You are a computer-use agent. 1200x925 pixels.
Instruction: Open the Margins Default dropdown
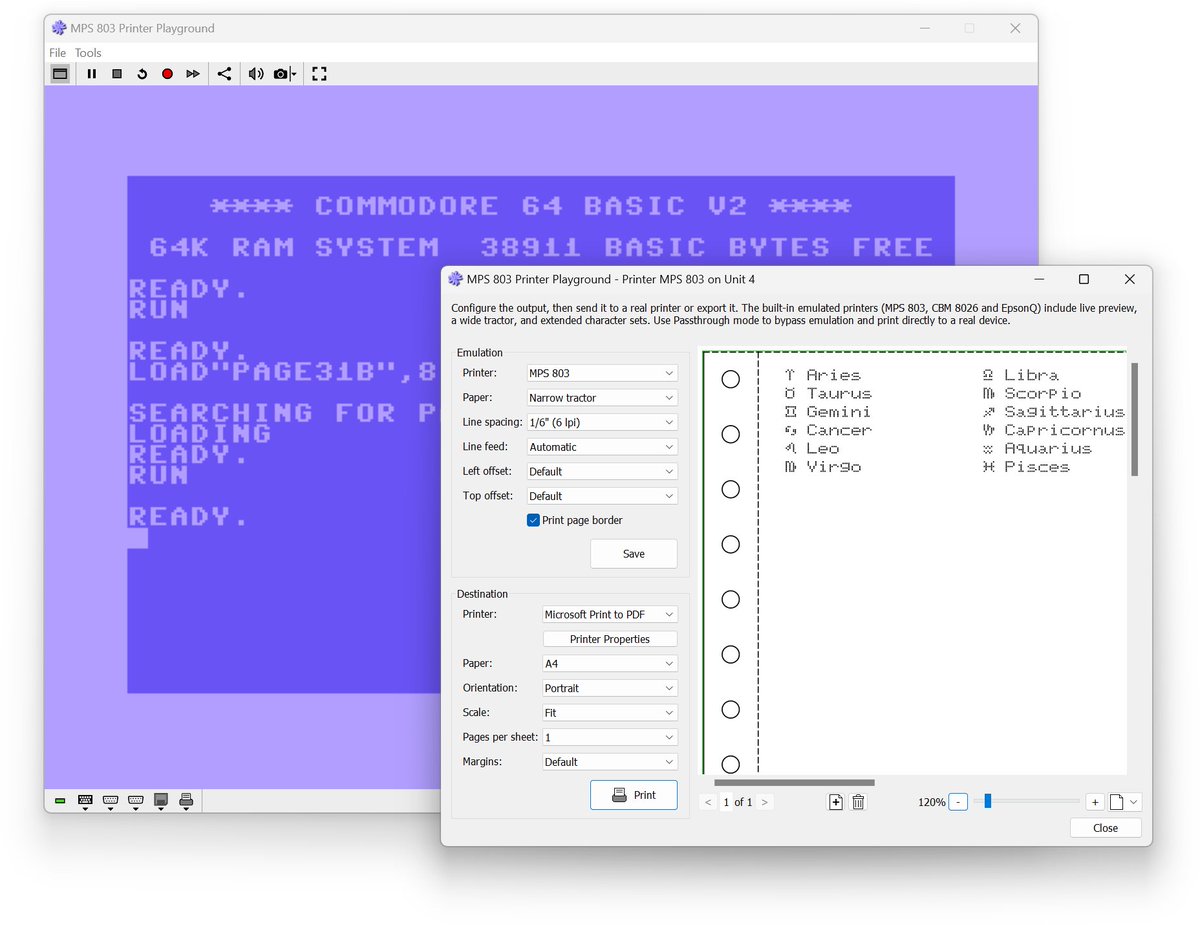tap(610, 762)
